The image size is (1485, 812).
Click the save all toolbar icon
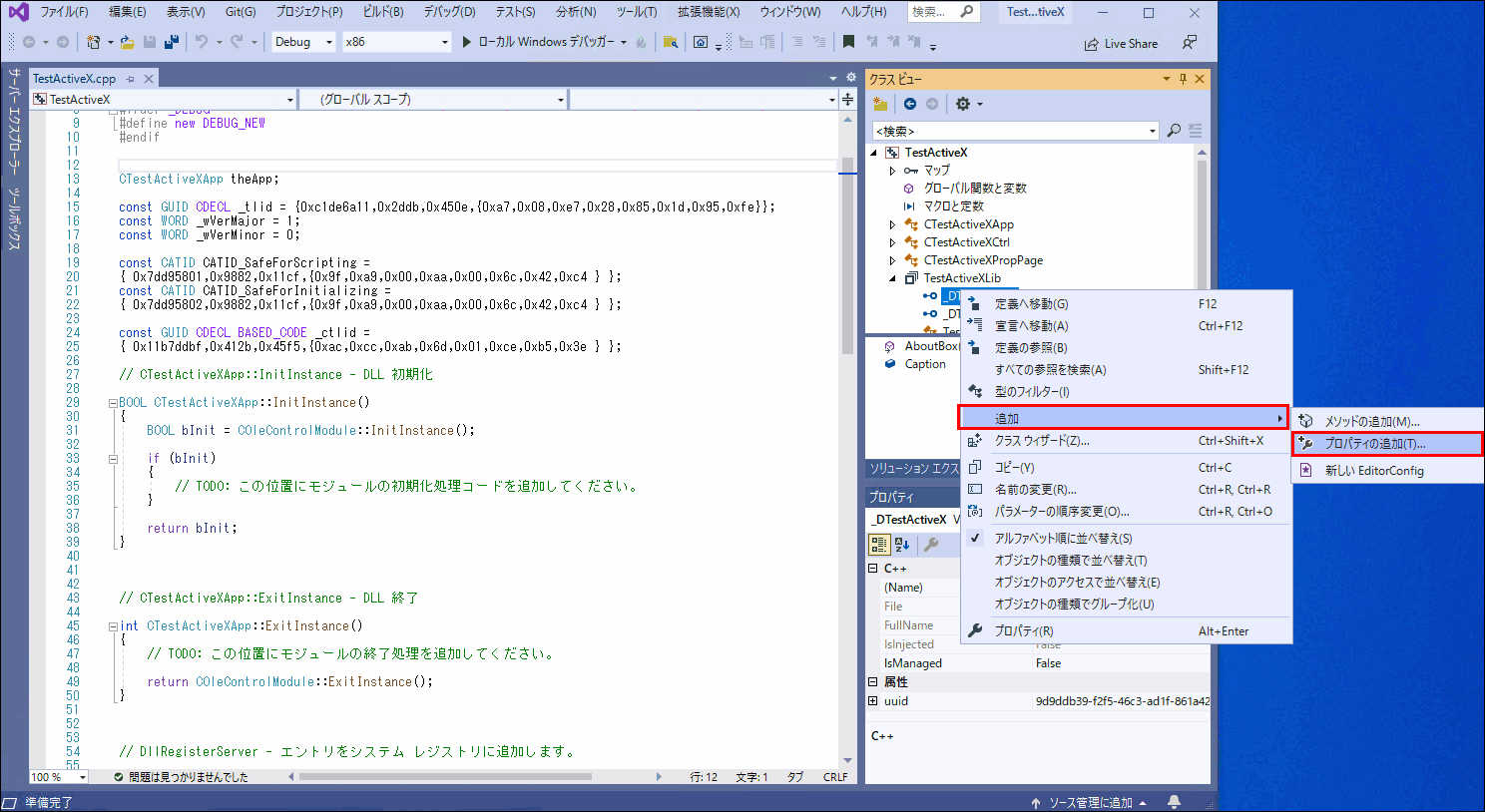[172, 42]
